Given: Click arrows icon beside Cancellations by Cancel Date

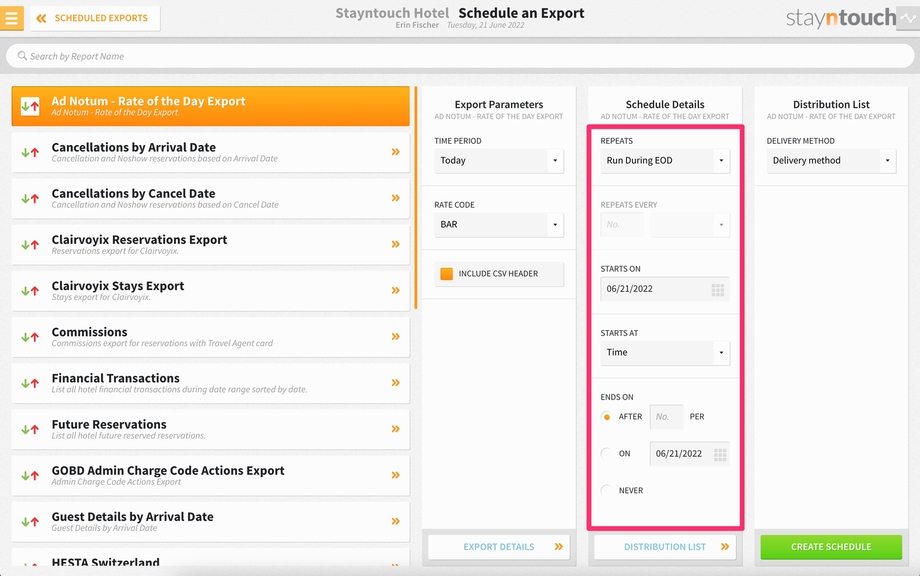Looking at the screenshot, I should 30,199.
